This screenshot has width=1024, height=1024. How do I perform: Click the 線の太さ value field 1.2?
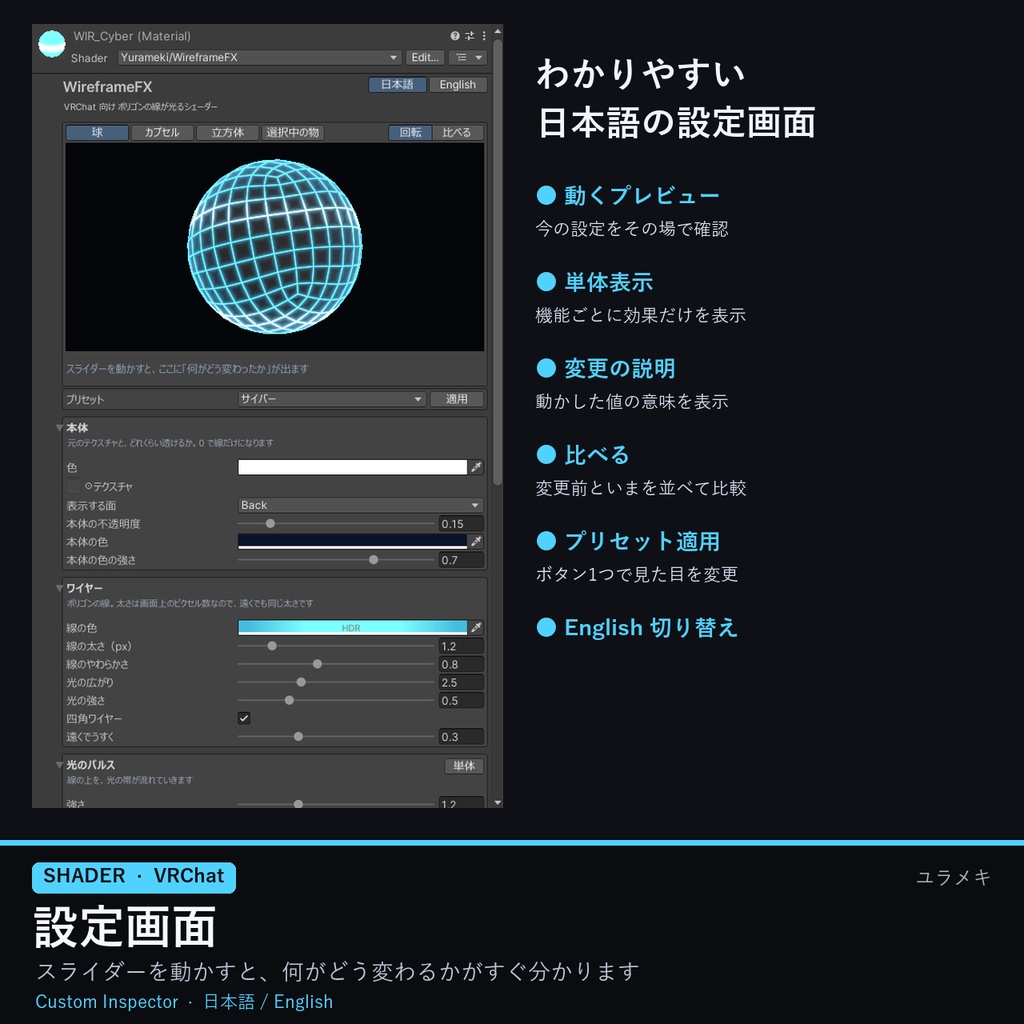click(x=461, y=647)
